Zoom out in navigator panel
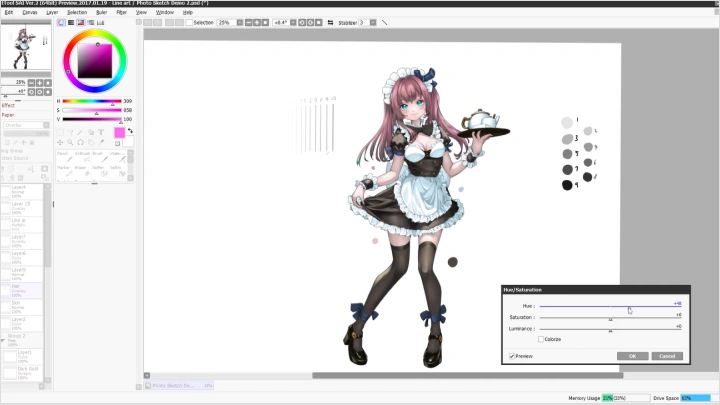The height and width of the screenshot is (405, 720). [31, 83]
